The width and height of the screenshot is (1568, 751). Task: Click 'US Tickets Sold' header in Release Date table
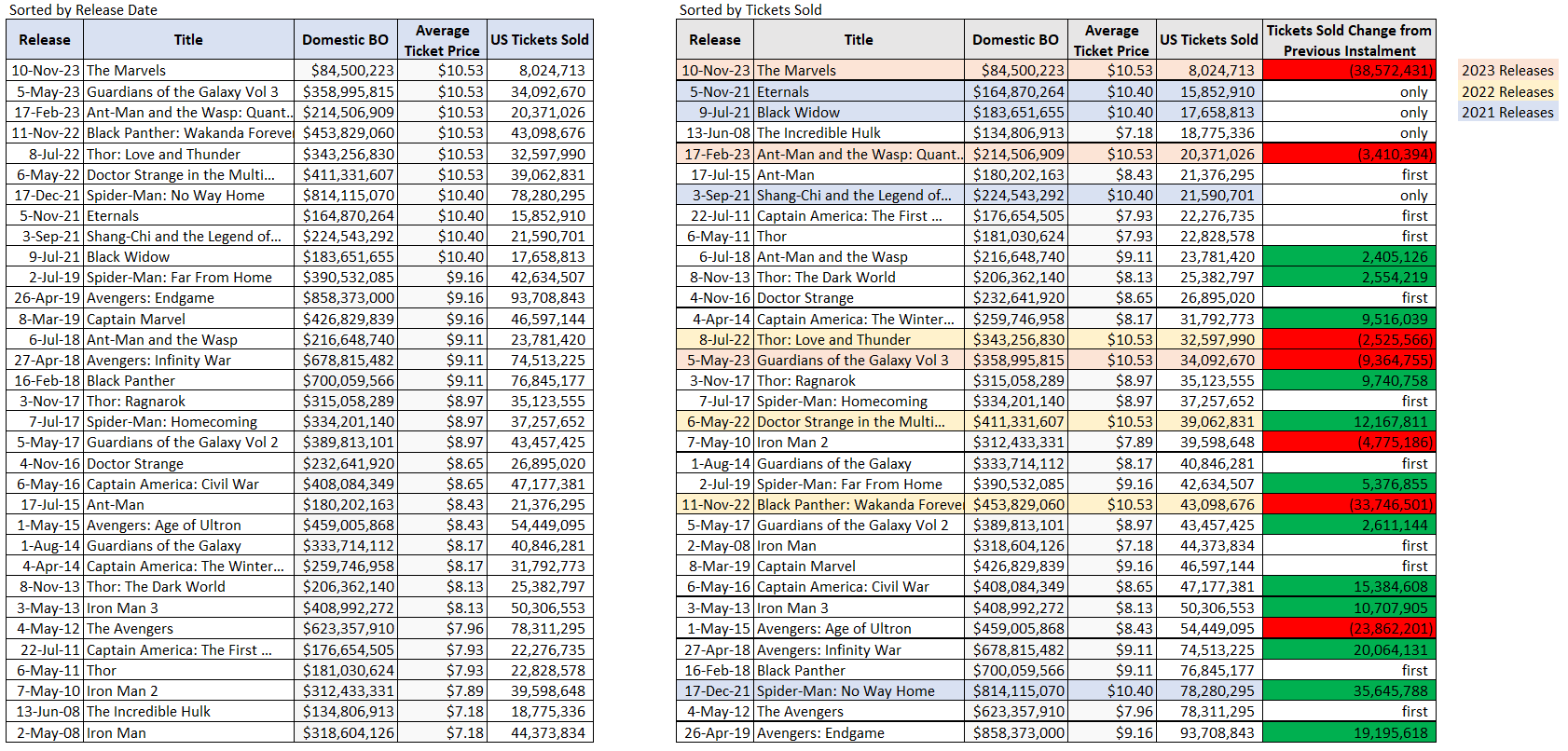pyautogui.click(x=540, y=40)
